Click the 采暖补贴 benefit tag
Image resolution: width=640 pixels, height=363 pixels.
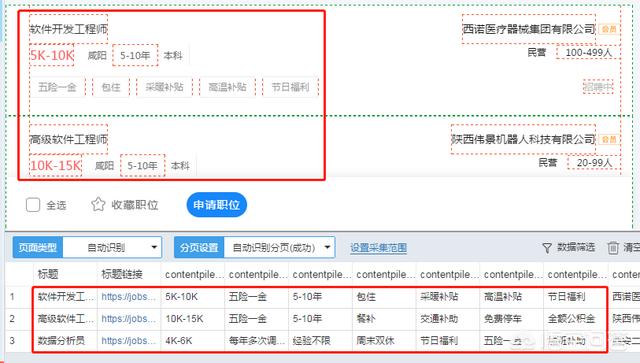coord(164,87)
